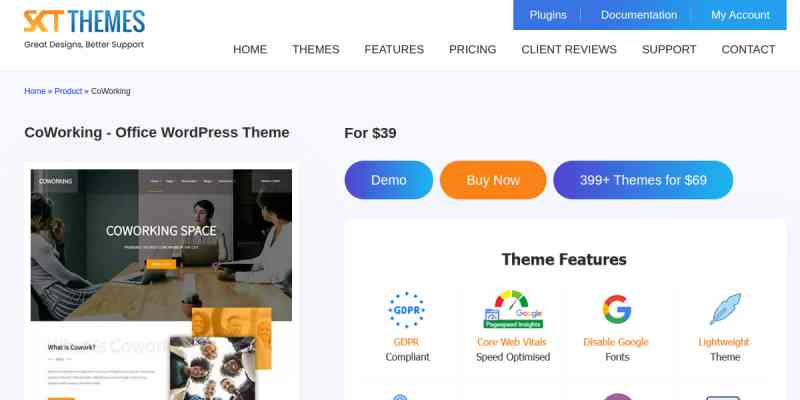Open the CoWorking theme preview thumbnail
The width and height of the screenshot is (800, 400).
pyautogui.click(x=162, y=281)
